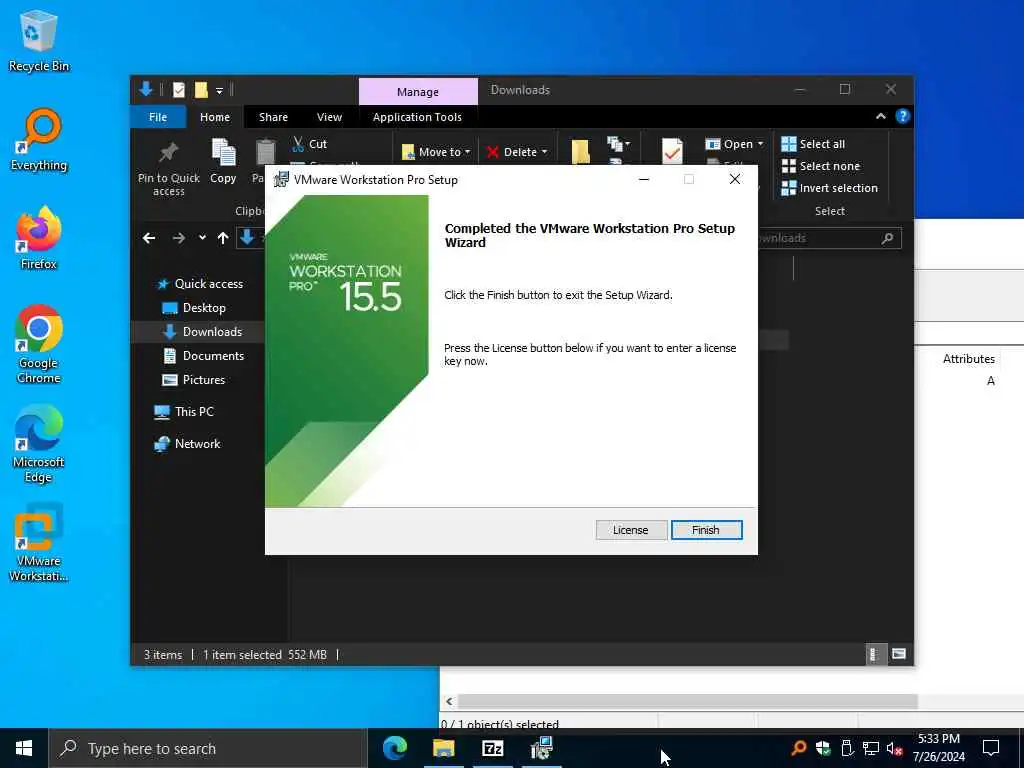Open File Explorer from the taskbar

(x=443, y=748)
